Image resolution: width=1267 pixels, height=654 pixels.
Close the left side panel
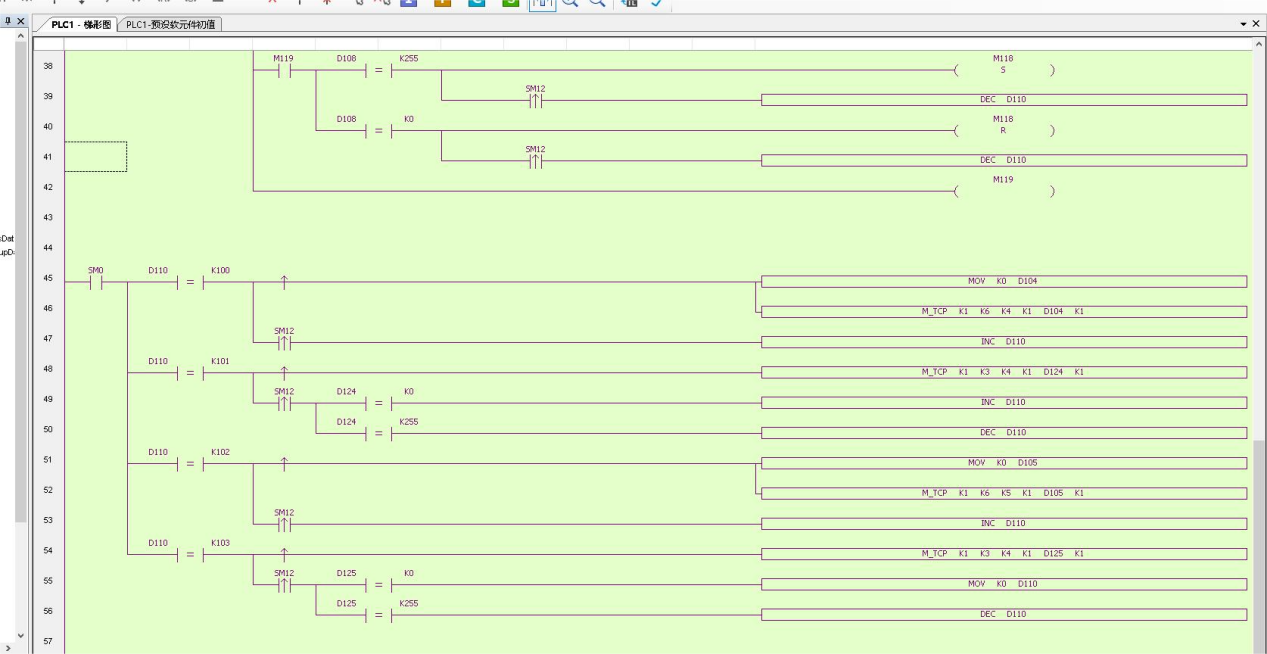pyautogui.click(x=21, y=22)
